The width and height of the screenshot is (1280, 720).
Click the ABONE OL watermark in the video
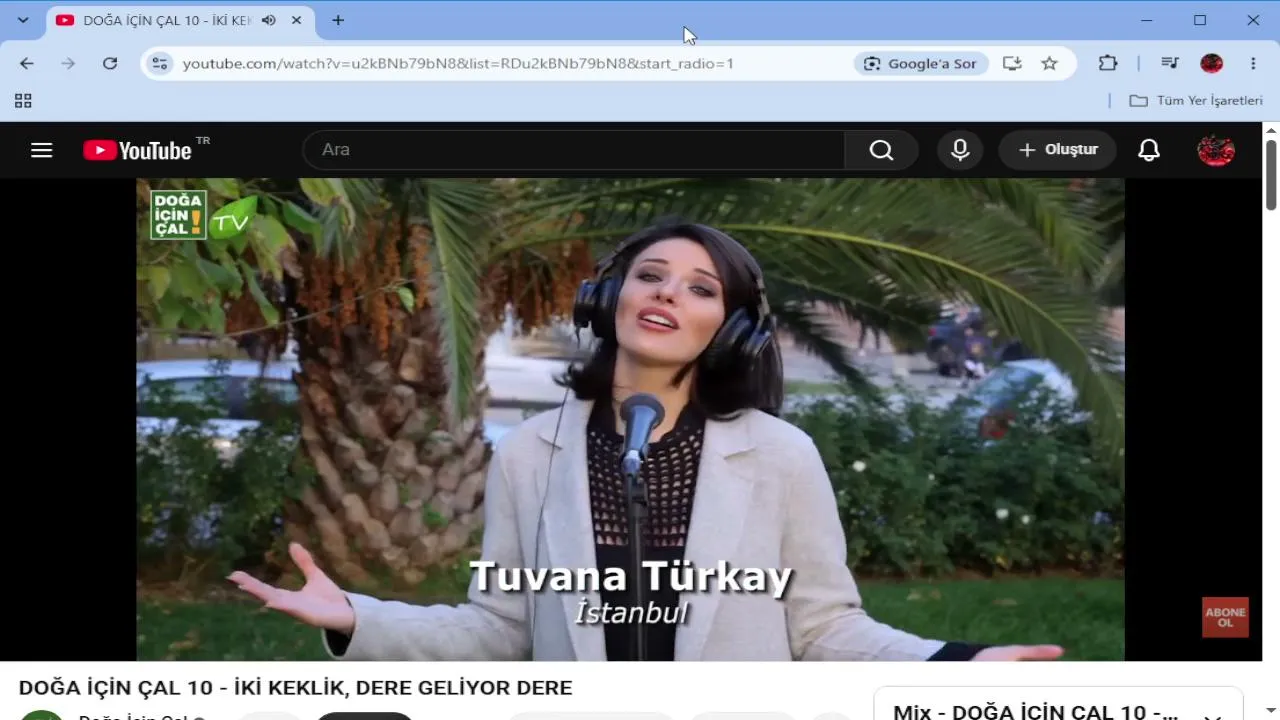click(1225, 617)
